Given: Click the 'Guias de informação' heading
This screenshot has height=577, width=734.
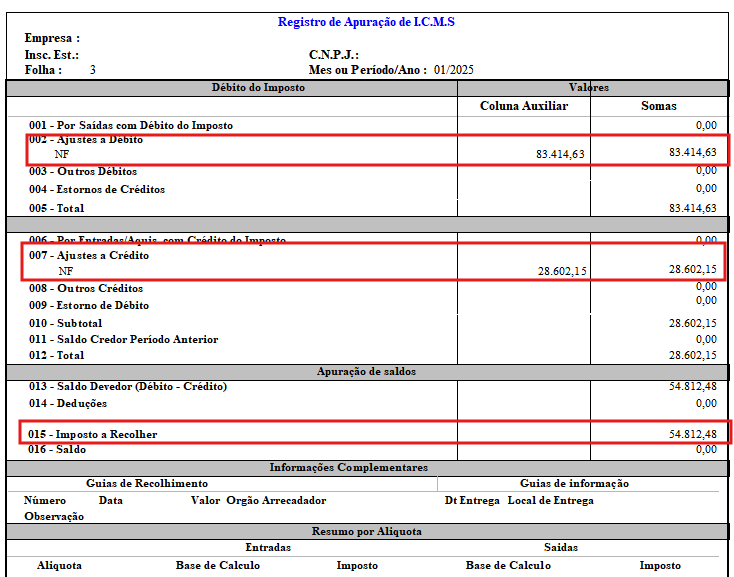Looking at the screenshot, I should coord(574,483).
